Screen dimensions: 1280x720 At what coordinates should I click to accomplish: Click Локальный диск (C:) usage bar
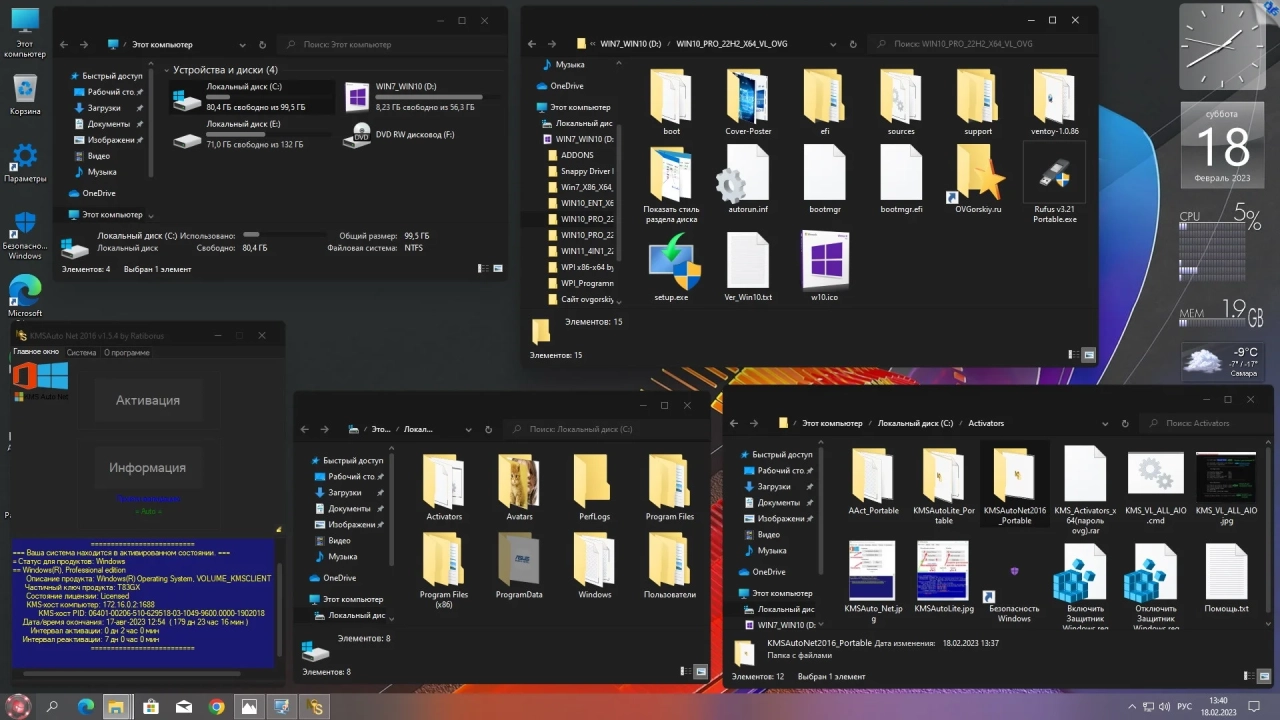coord(267,97)
